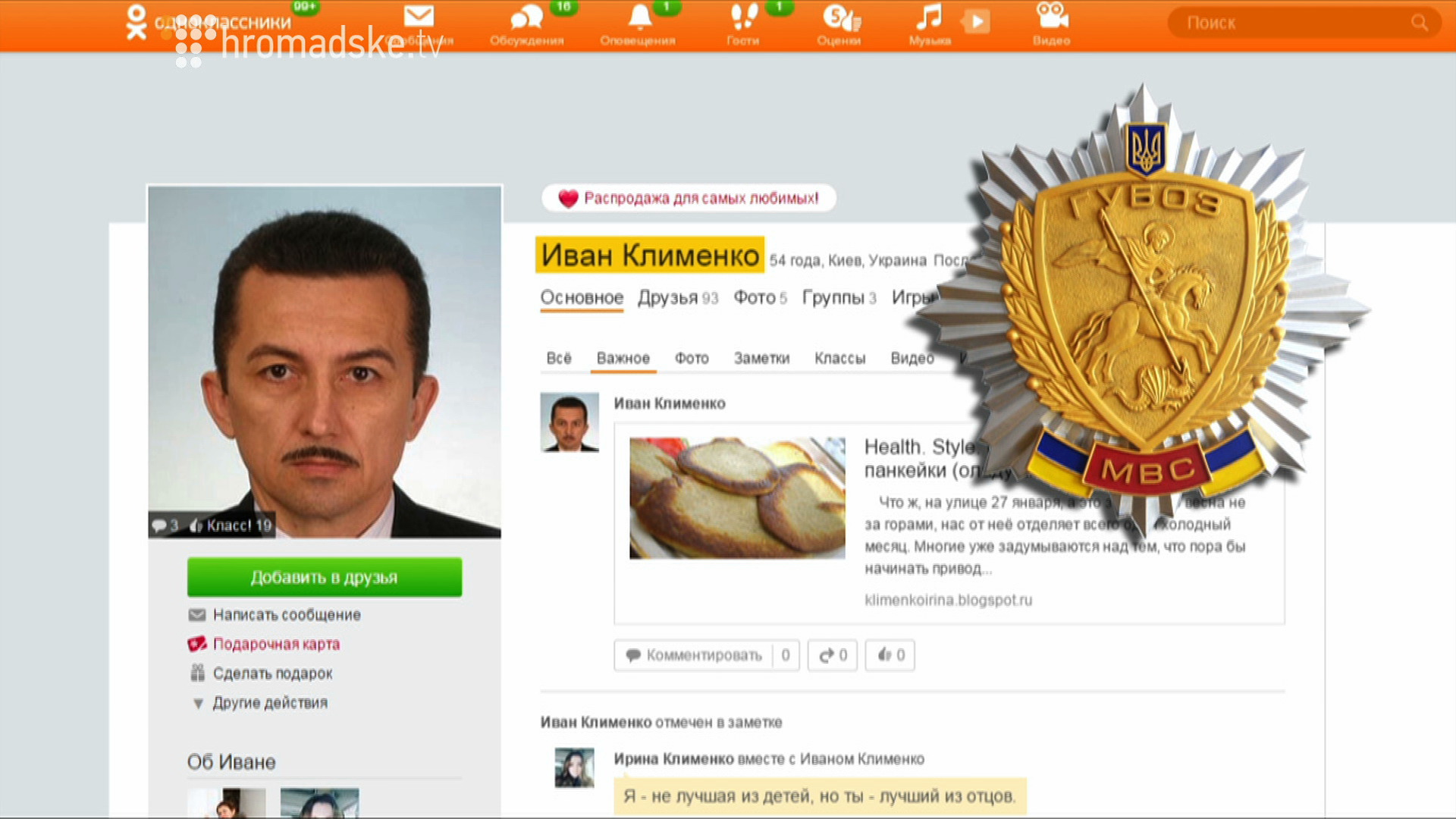Open the Guests footprints icon
The image size is (1456, 819).
coord(744,17)
